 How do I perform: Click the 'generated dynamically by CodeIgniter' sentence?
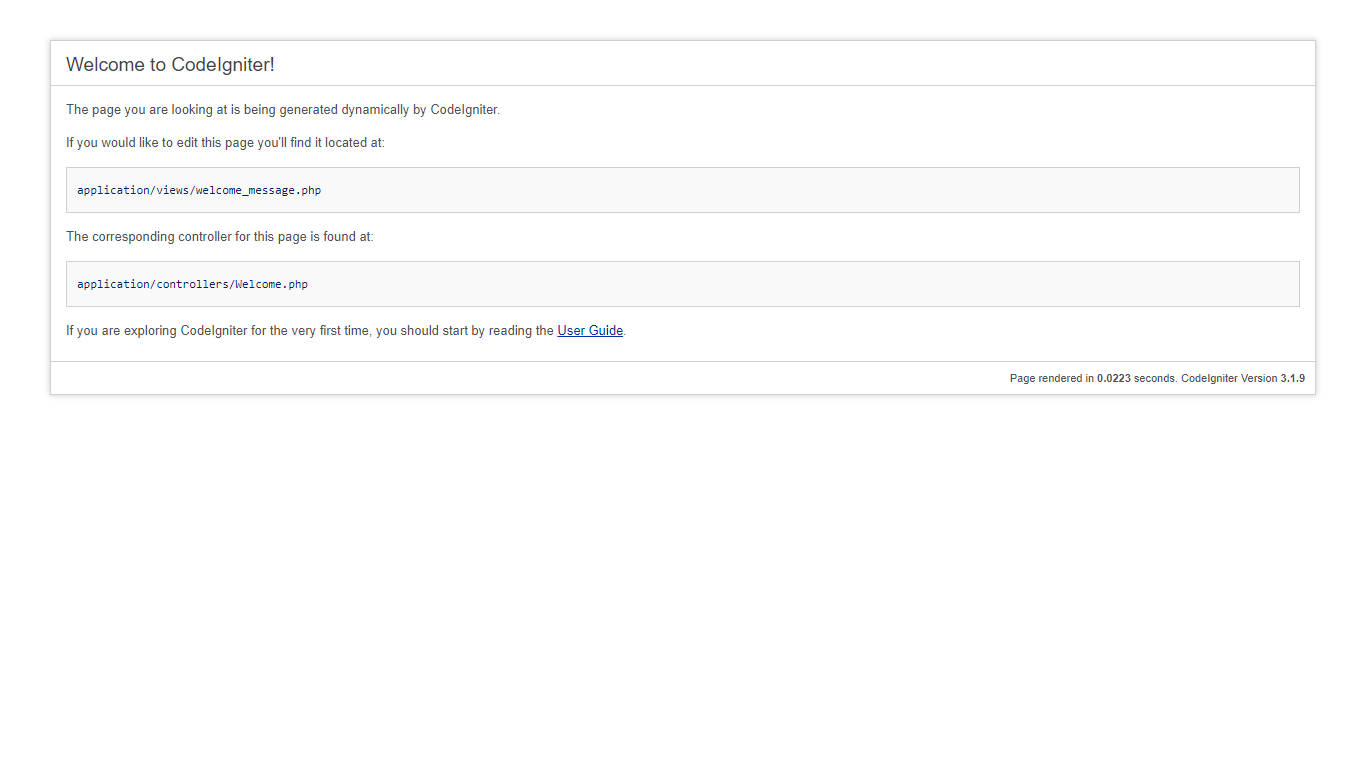pyautogui.click(x=283, y=110)
